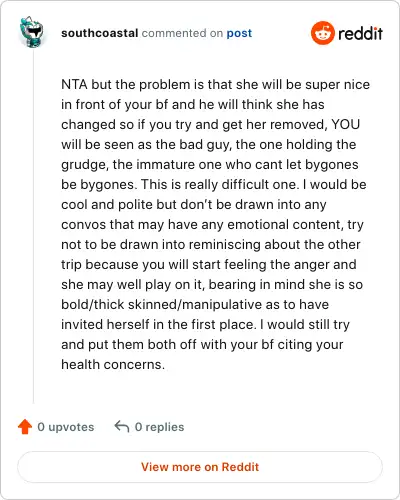Click the line beginning "trip because you will"
The width and height of the screenshot is (400, 500).
tap(209, 265)
